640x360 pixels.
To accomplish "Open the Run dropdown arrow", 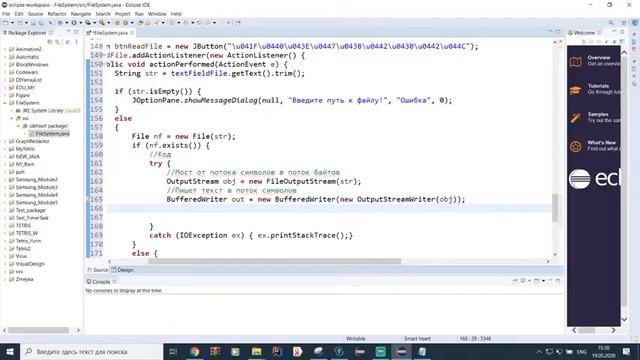I will (80, 23).
